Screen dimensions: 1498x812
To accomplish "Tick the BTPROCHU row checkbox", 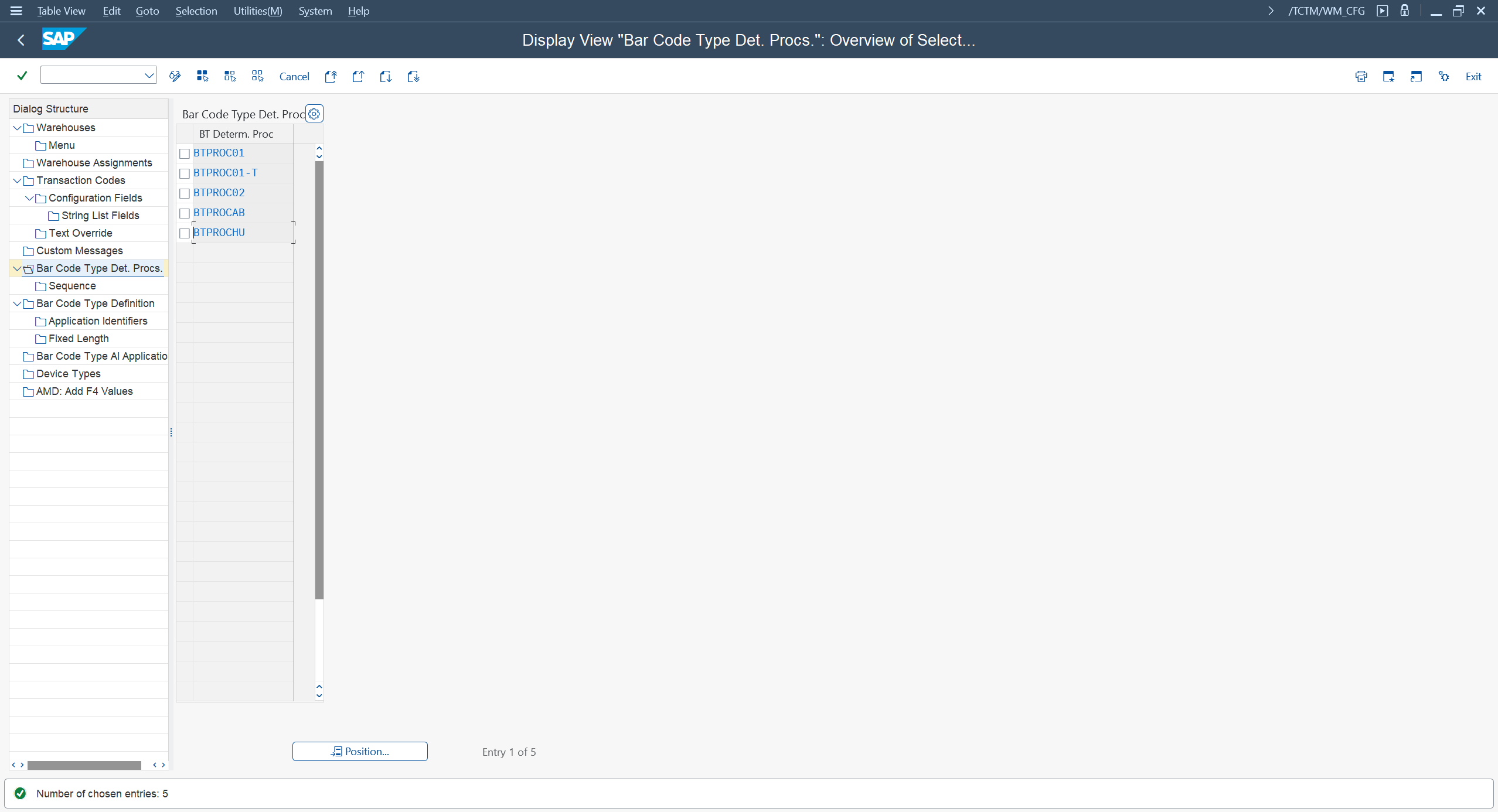I will coord(185,233).
